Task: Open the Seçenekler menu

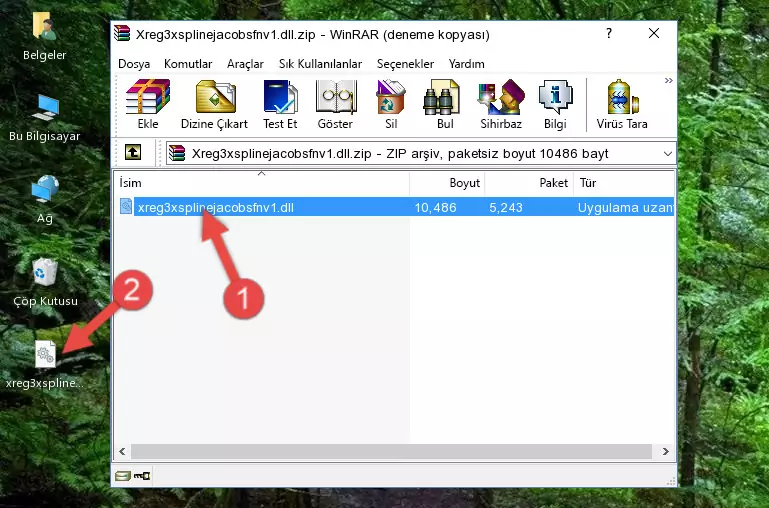Action: pyautogui.click(x=405, y=64)
